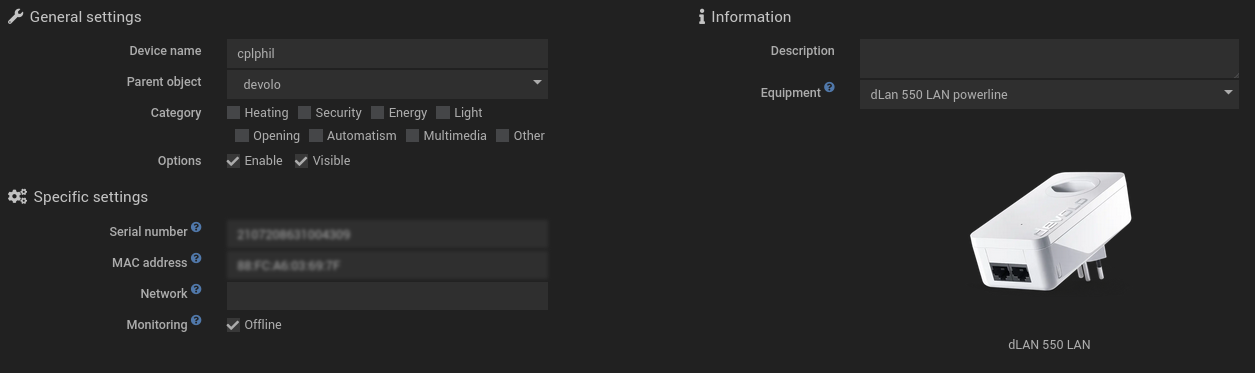Uncheck the Offline monitoring checkbox
The width and height of the screenshot is (1255, 373).
(233, 325)
